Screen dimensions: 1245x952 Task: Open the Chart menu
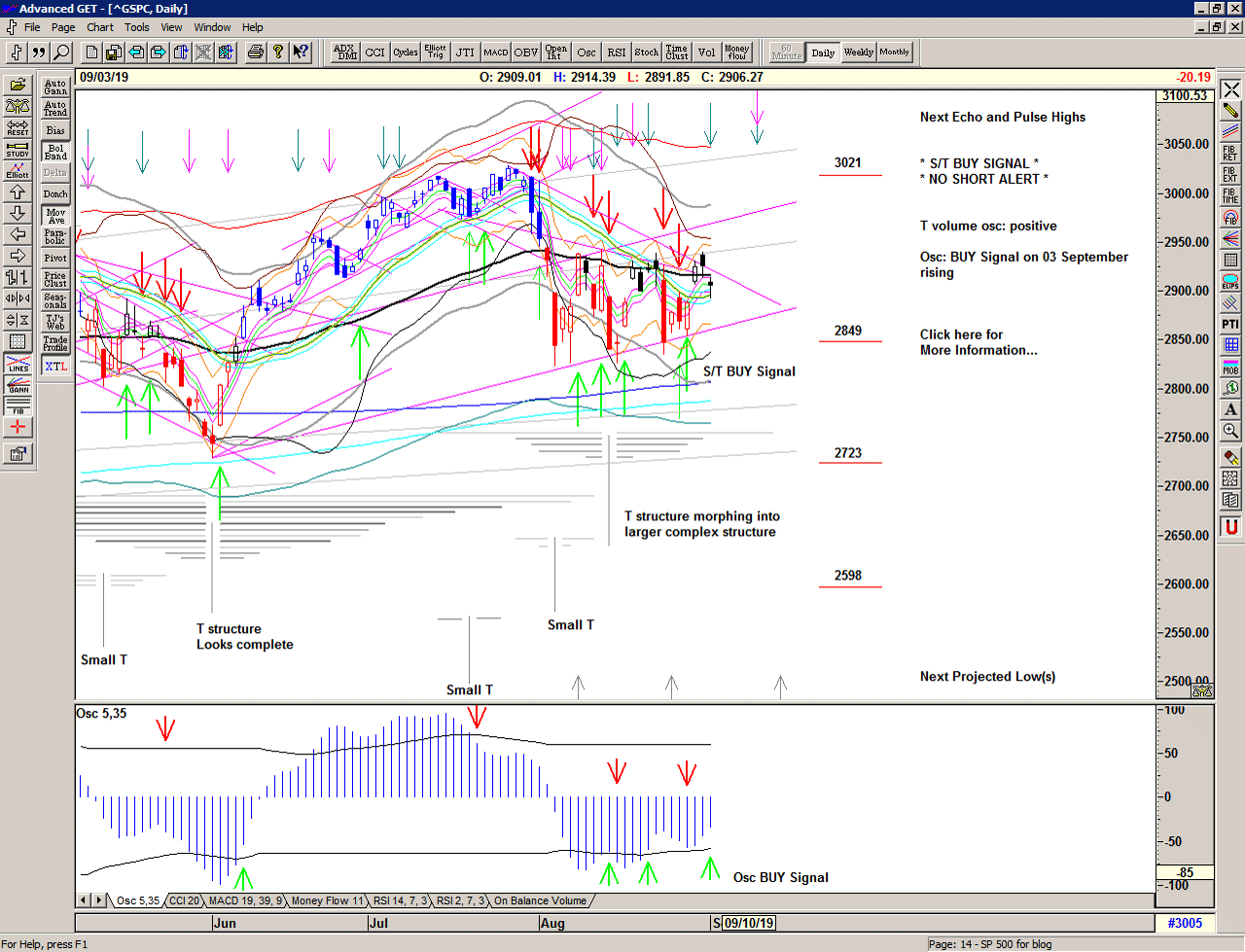click(x=99, y=27)
